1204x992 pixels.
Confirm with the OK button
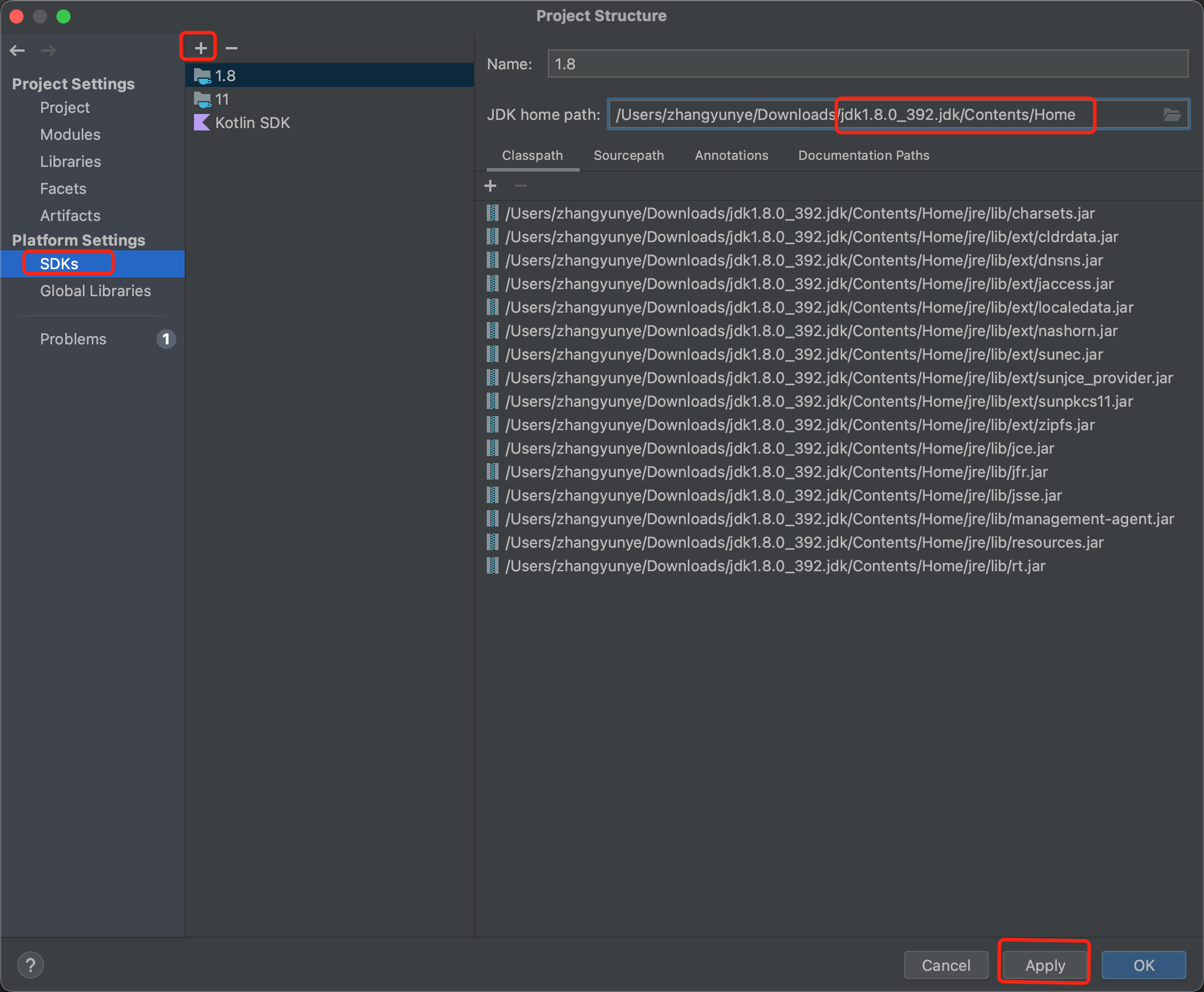1143,965
